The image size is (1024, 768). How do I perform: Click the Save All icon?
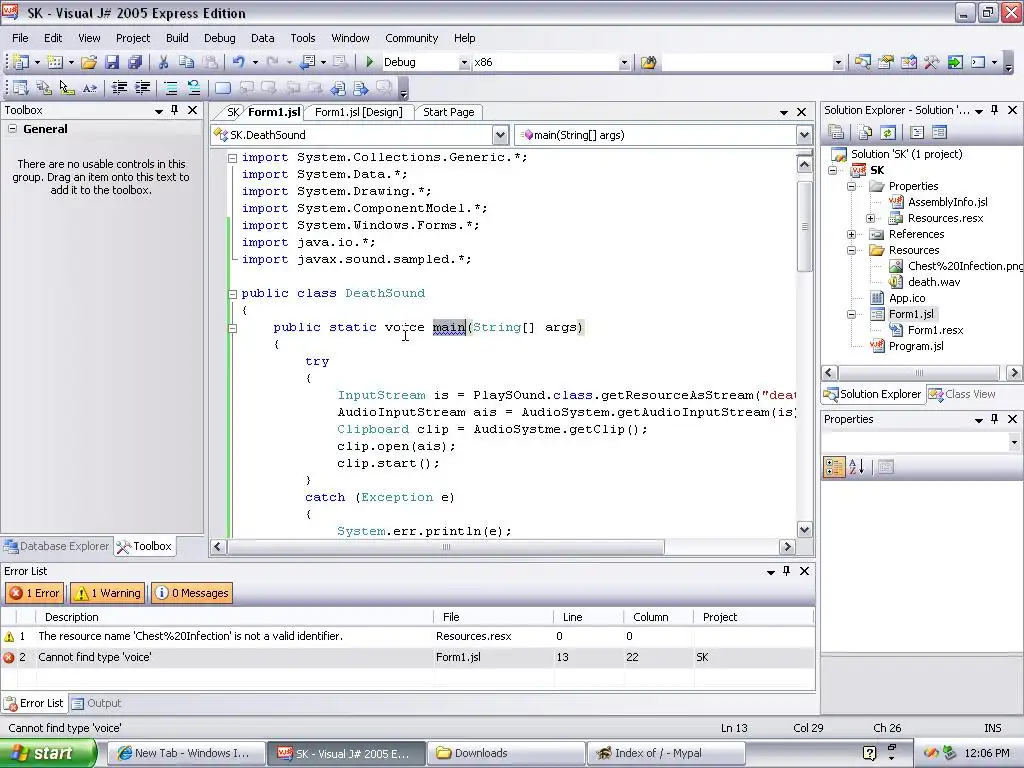pos(135,62)
